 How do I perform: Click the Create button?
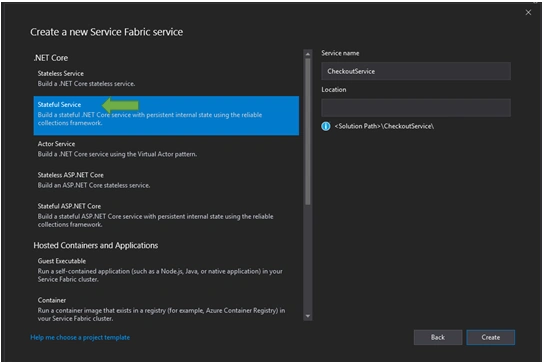(490, 337)
